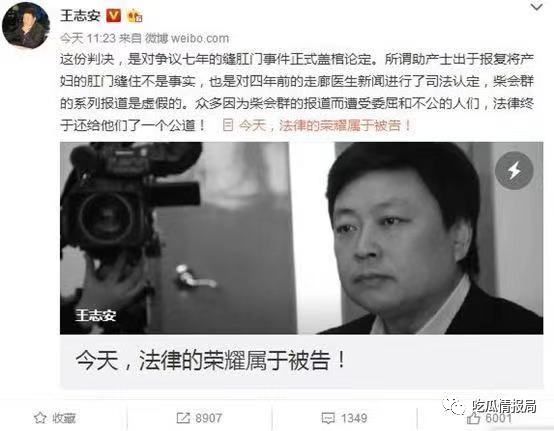Click the 王志安 username link

[81, 16]
